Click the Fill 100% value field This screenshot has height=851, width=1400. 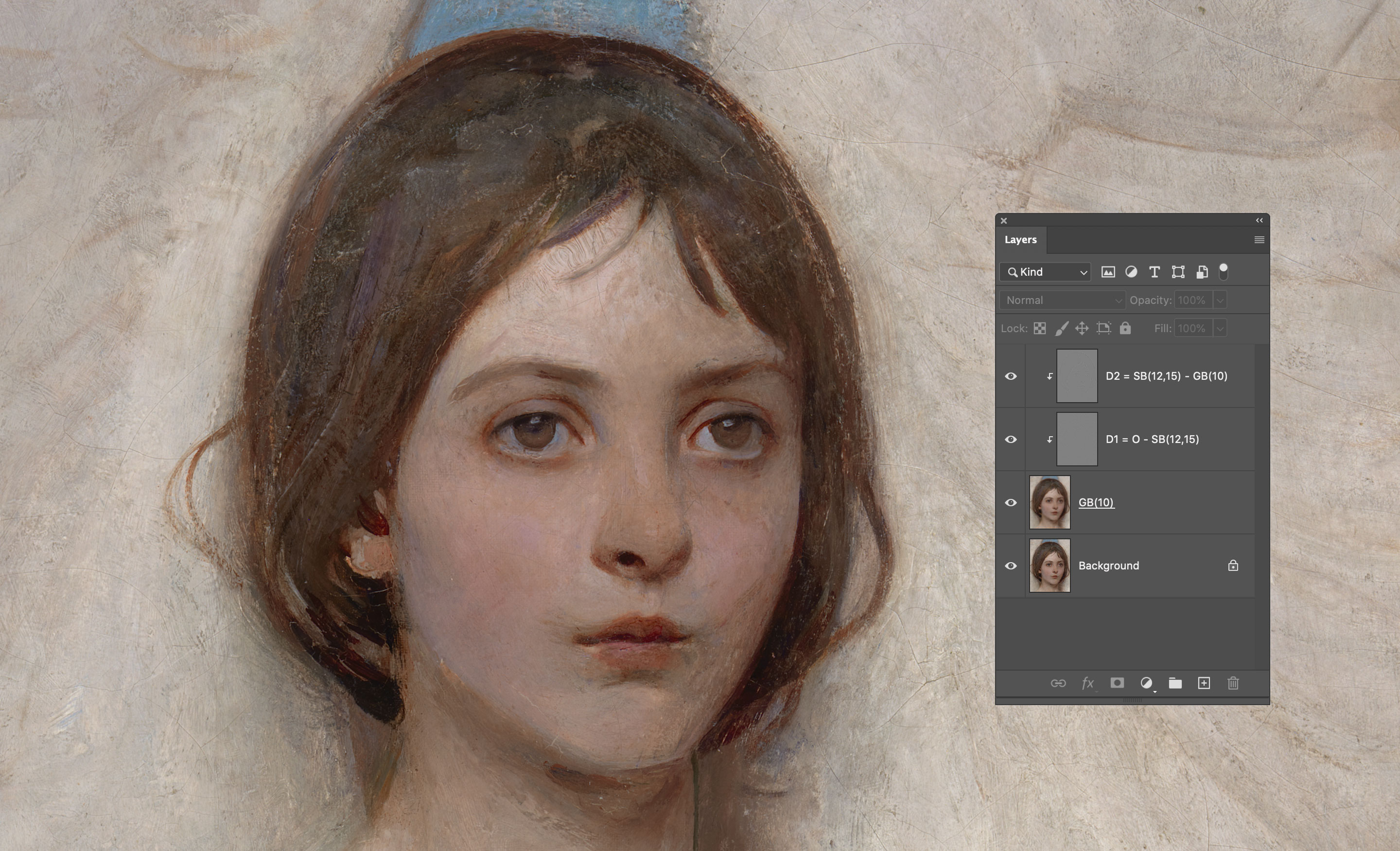pos(1193,329)
